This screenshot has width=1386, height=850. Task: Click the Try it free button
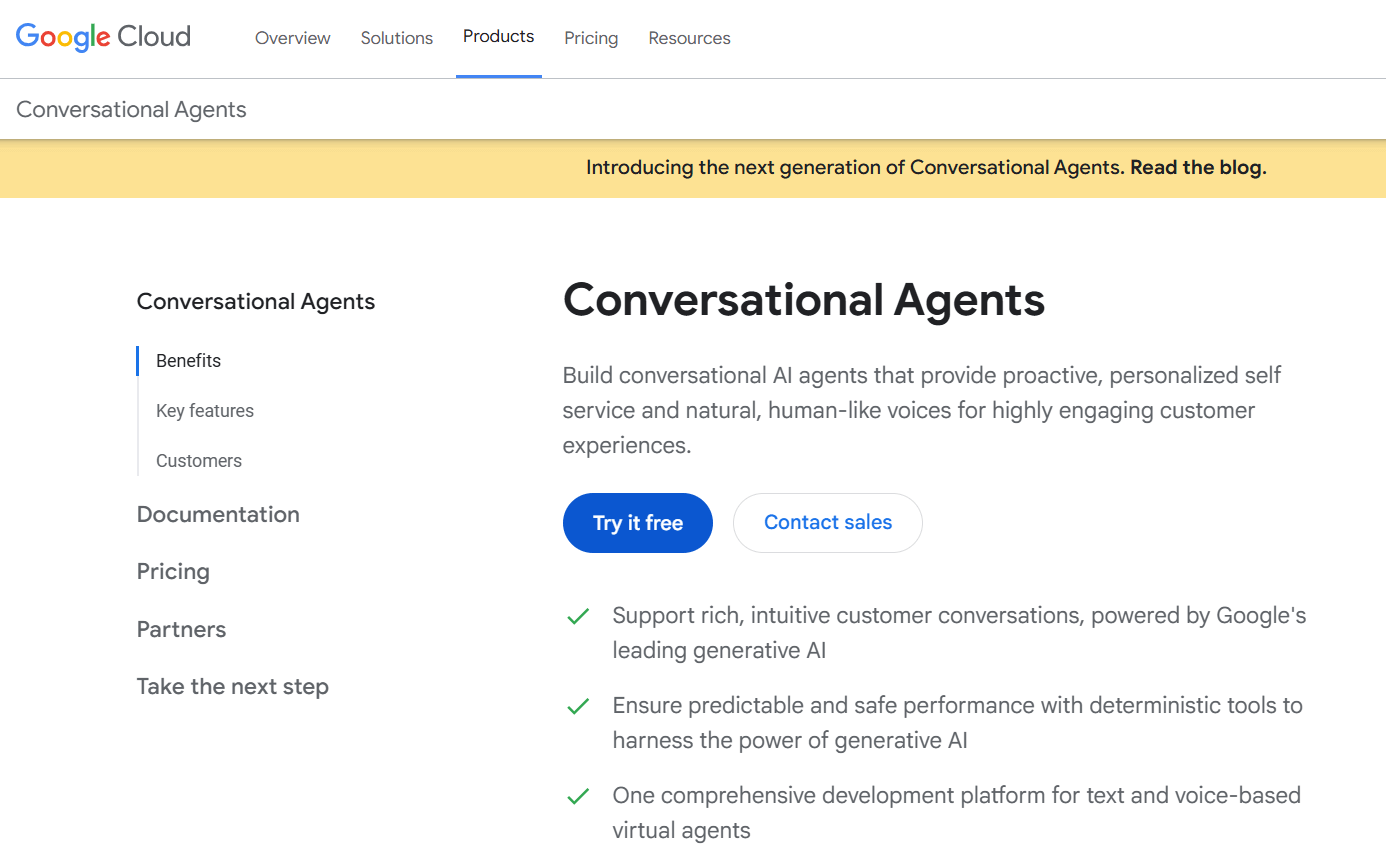pyautogui.click(x=638, y=523)
